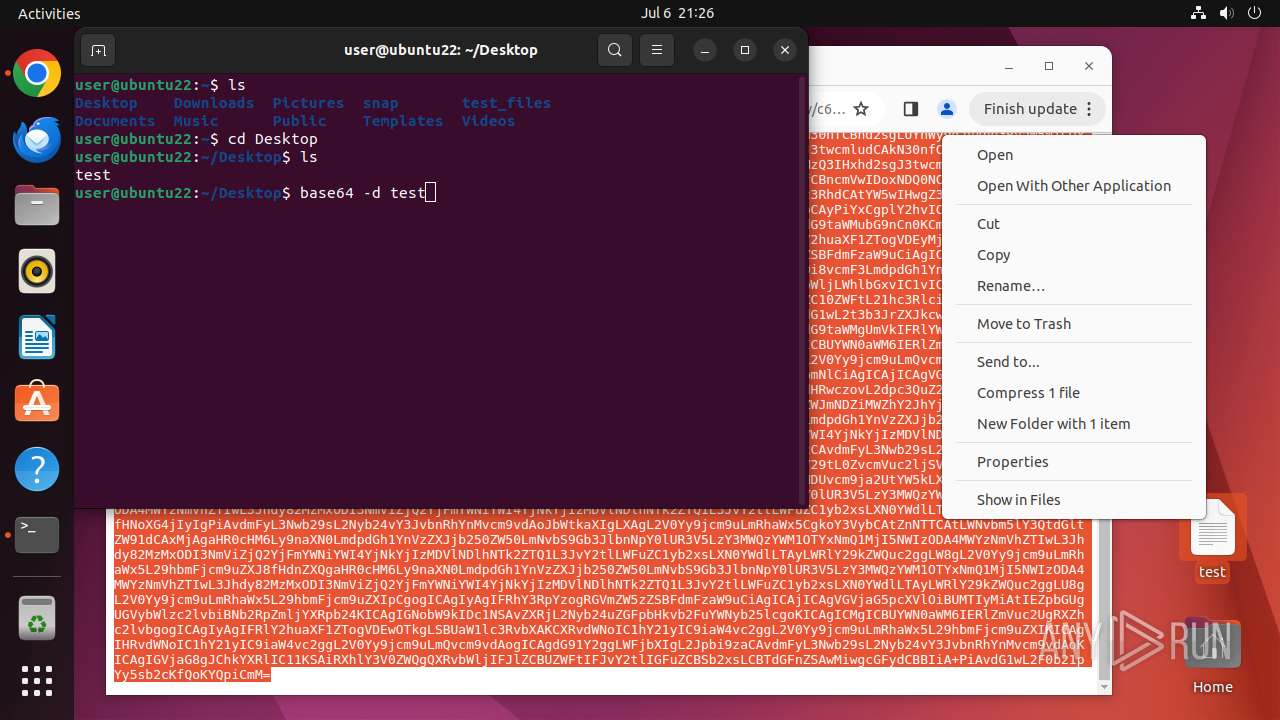The image size is (1280, 720).
Task: Launch LibreOffice Writer from the dock
Action: click(x=37, y=337)
